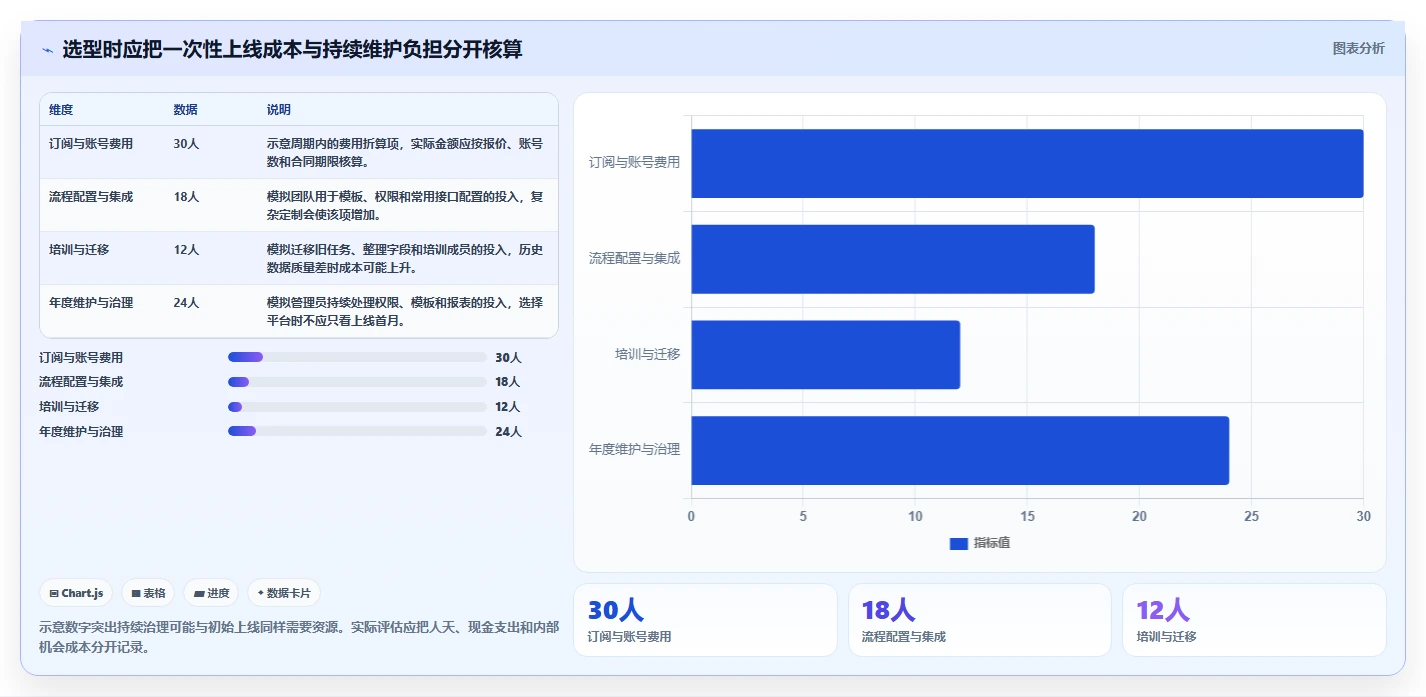Click the 年度维护与治理 progress bar

(357, 432)
